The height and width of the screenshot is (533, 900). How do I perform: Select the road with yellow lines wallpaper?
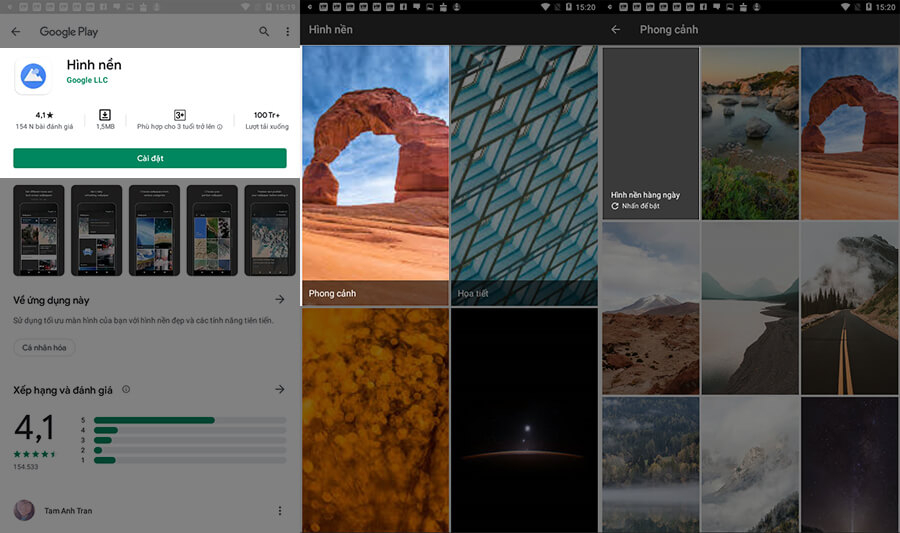click(849, 308)
